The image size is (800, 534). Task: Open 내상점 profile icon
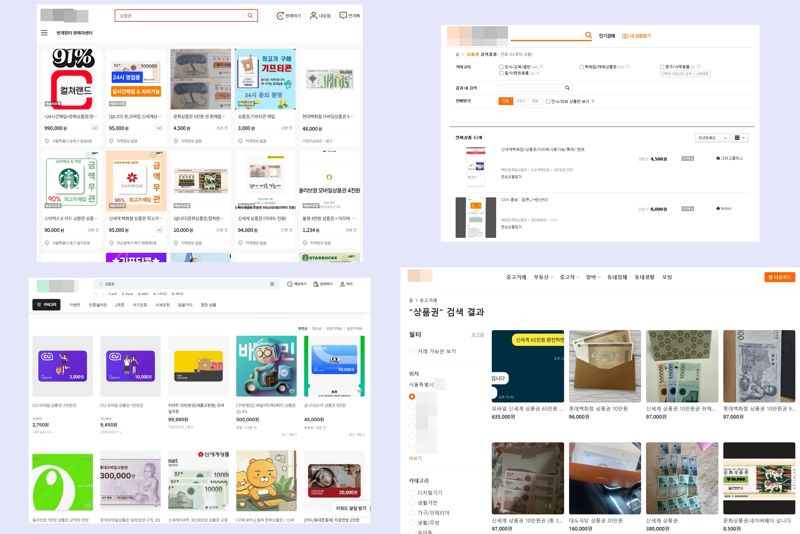(x=314, y=16)
